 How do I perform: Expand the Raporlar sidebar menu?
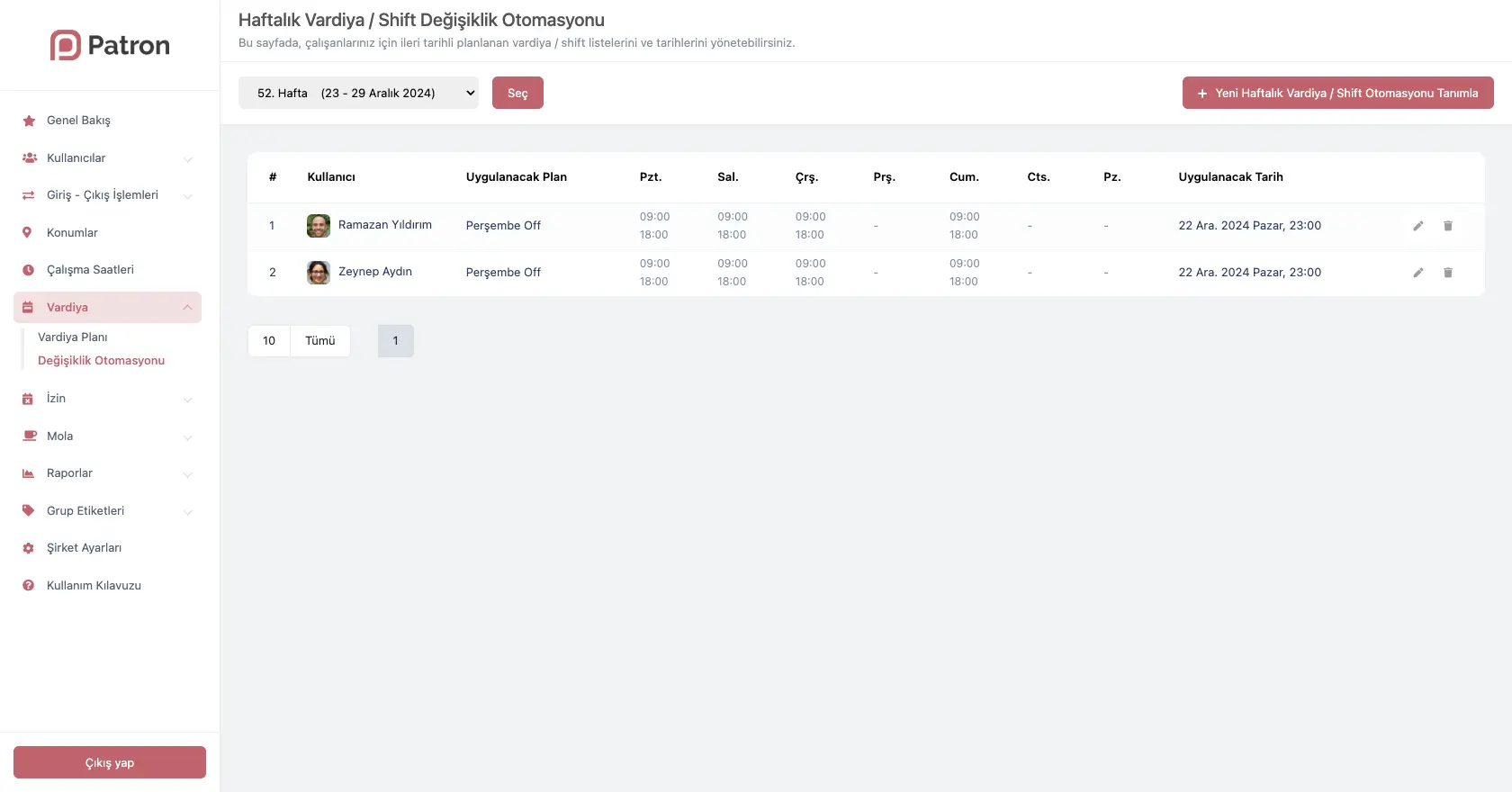click(107, 473)
